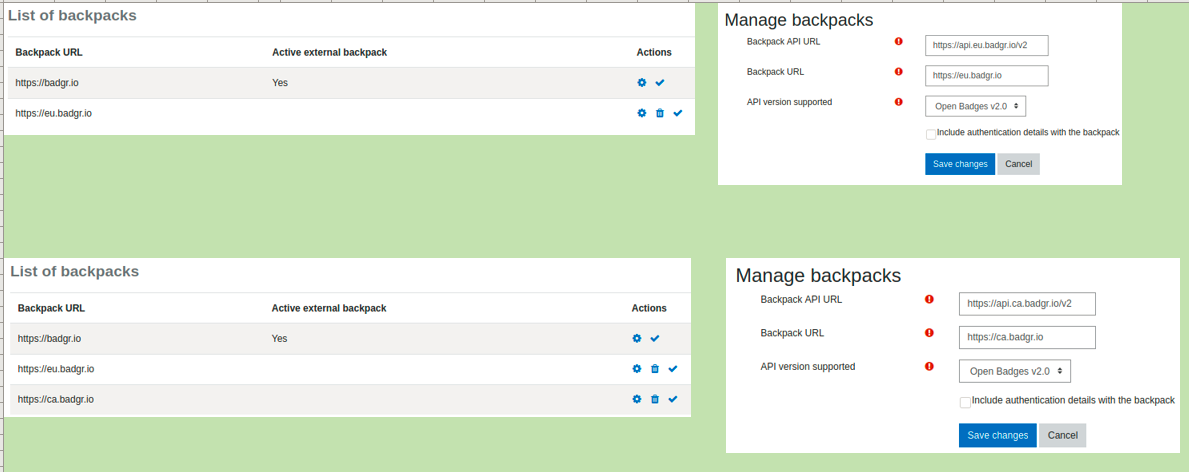Focus the https://api.ca.badgr.io/v2 field
This screenshot has width=1189, height=472.
(1027, 304)
